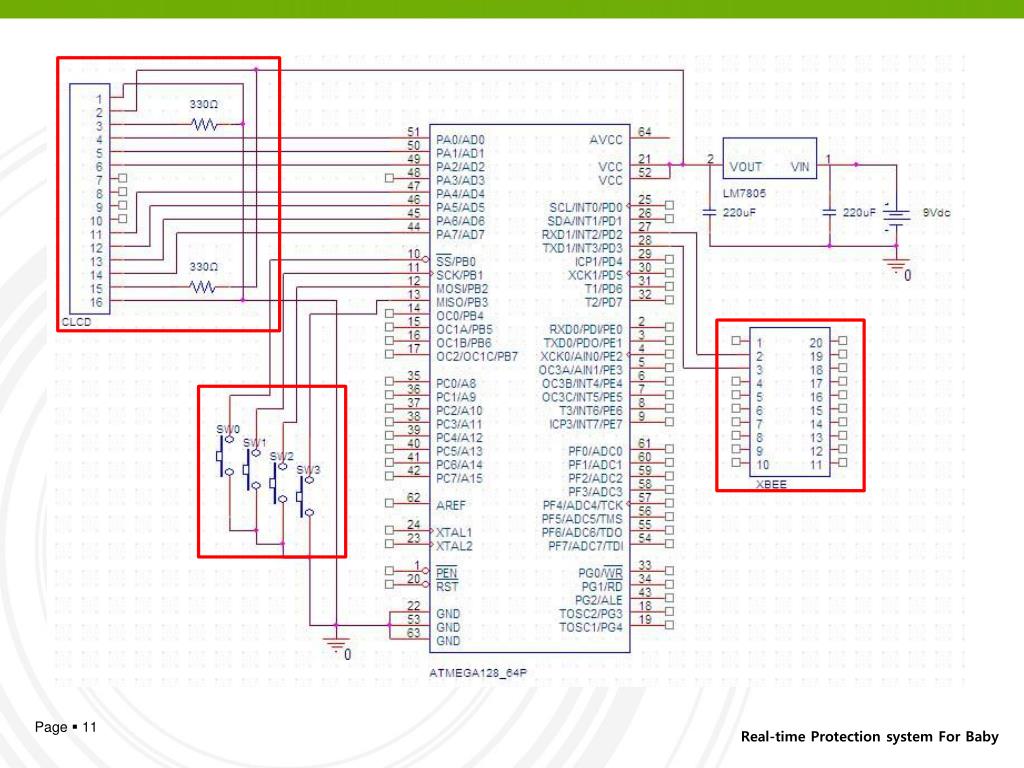Click the MISO/PB3 pin label
The image size is (1024, 768).
[x=462, y=302]
